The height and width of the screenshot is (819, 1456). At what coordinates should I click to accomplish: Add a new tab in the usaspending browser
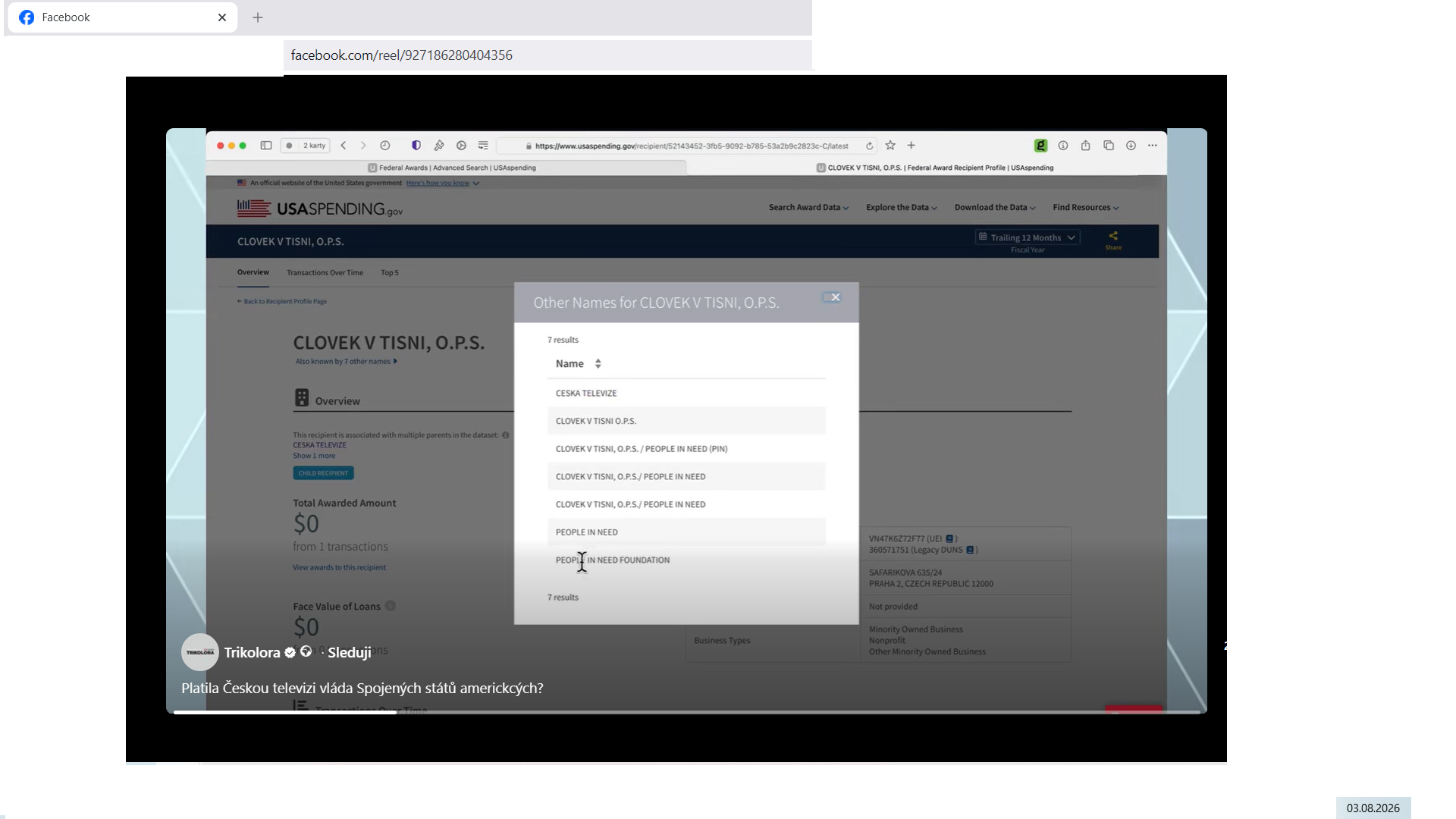coord(912,146)
